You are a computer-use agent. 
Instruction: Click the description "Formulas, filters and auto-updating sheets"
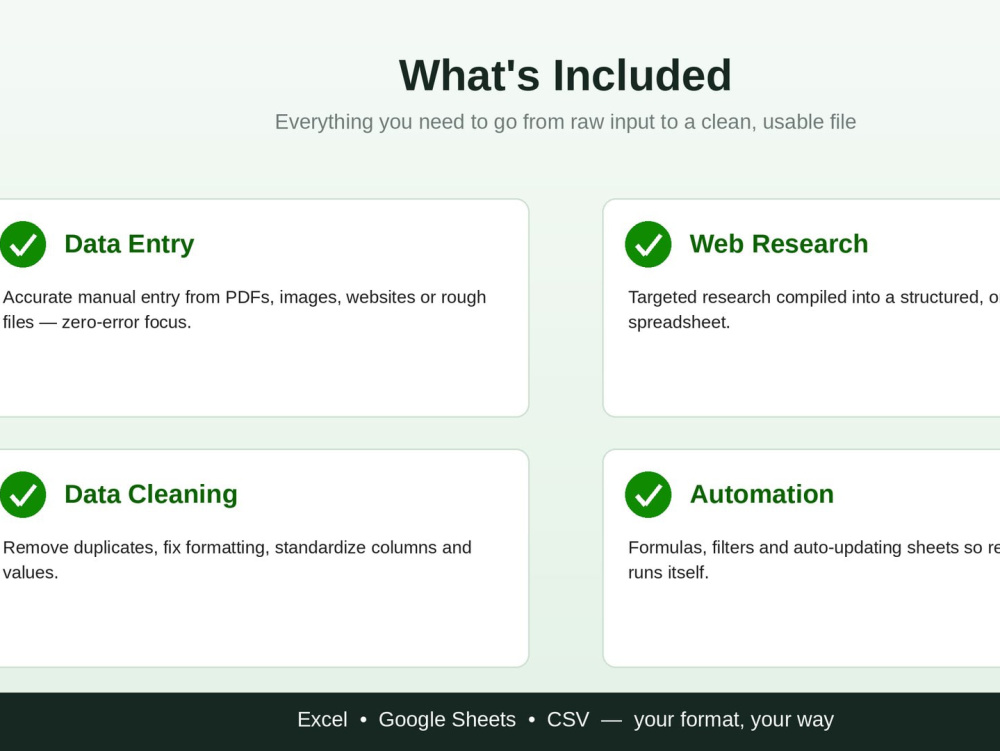point(814,560)
